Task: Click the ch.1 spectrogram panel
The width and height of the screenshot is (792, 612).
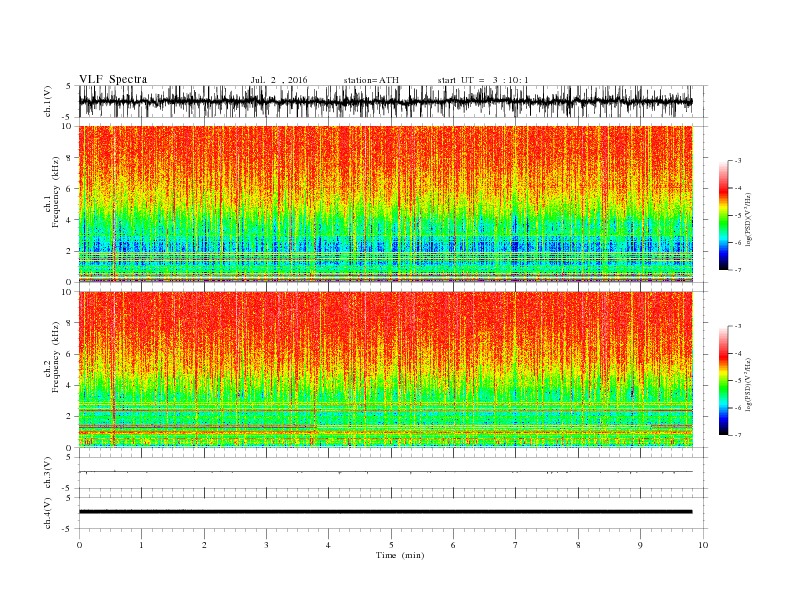Action: [x=386, y=204]
